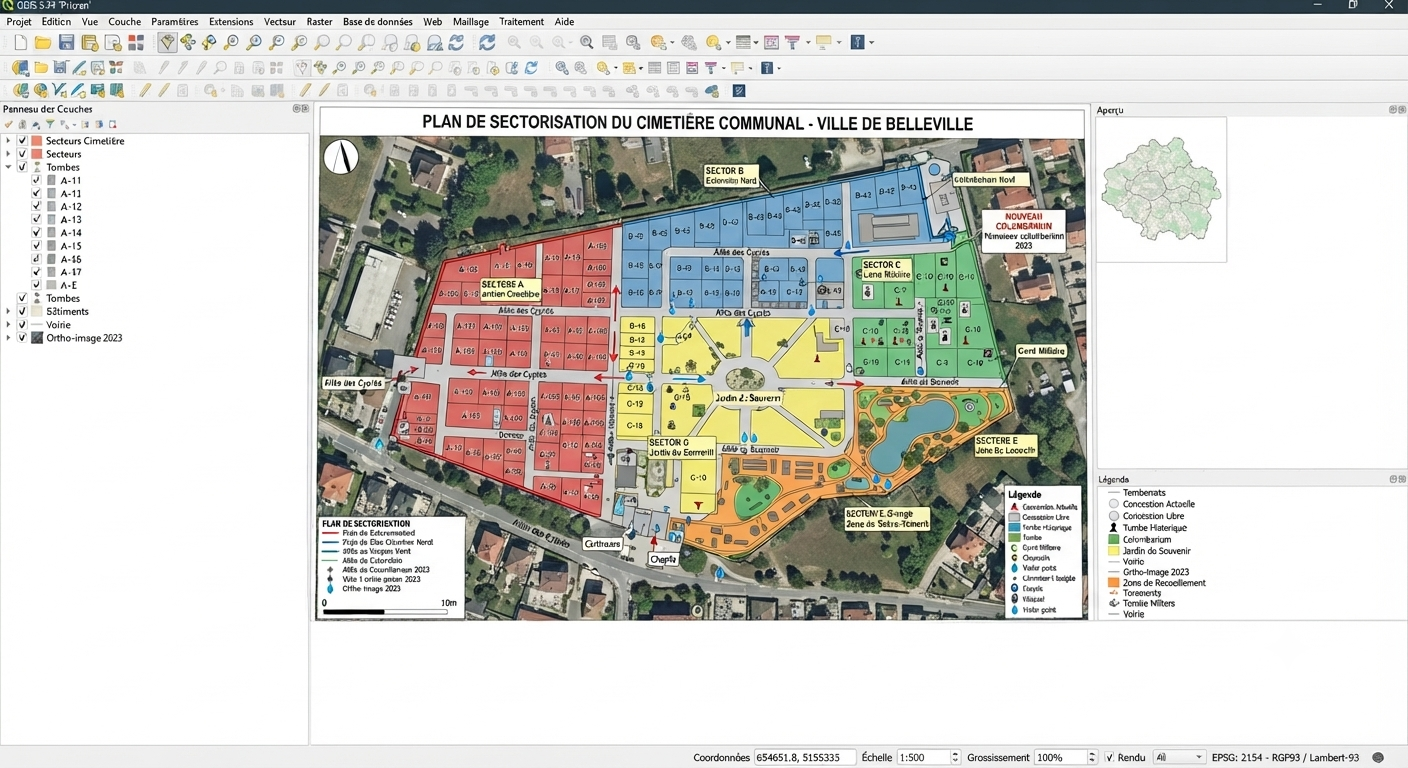Float the Légende panel
The height and width of the screenshot is (768, 1408).
(x=1391, y=479)
